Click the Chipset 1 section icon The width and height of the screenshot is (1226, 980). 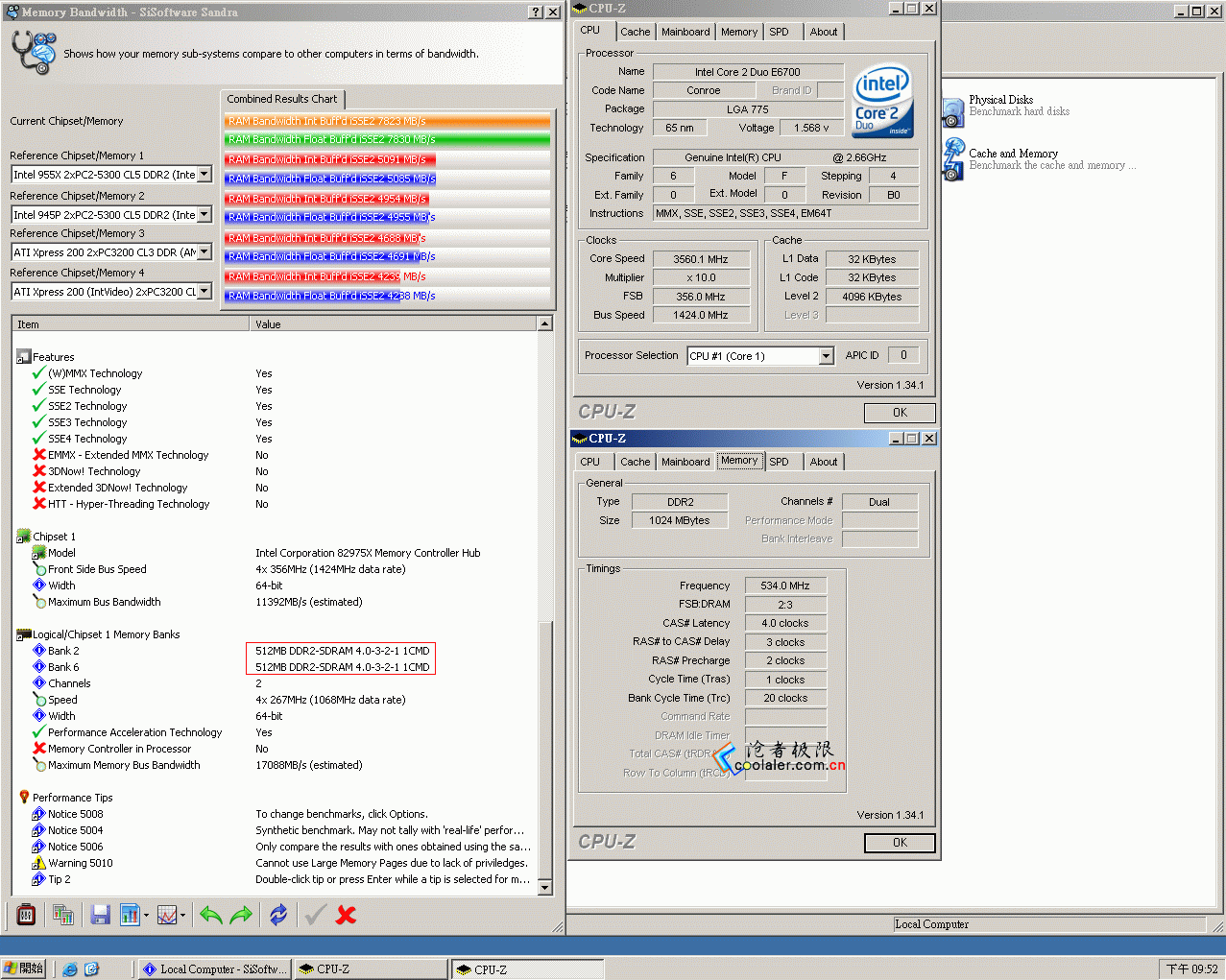click(x=24, y=537)
